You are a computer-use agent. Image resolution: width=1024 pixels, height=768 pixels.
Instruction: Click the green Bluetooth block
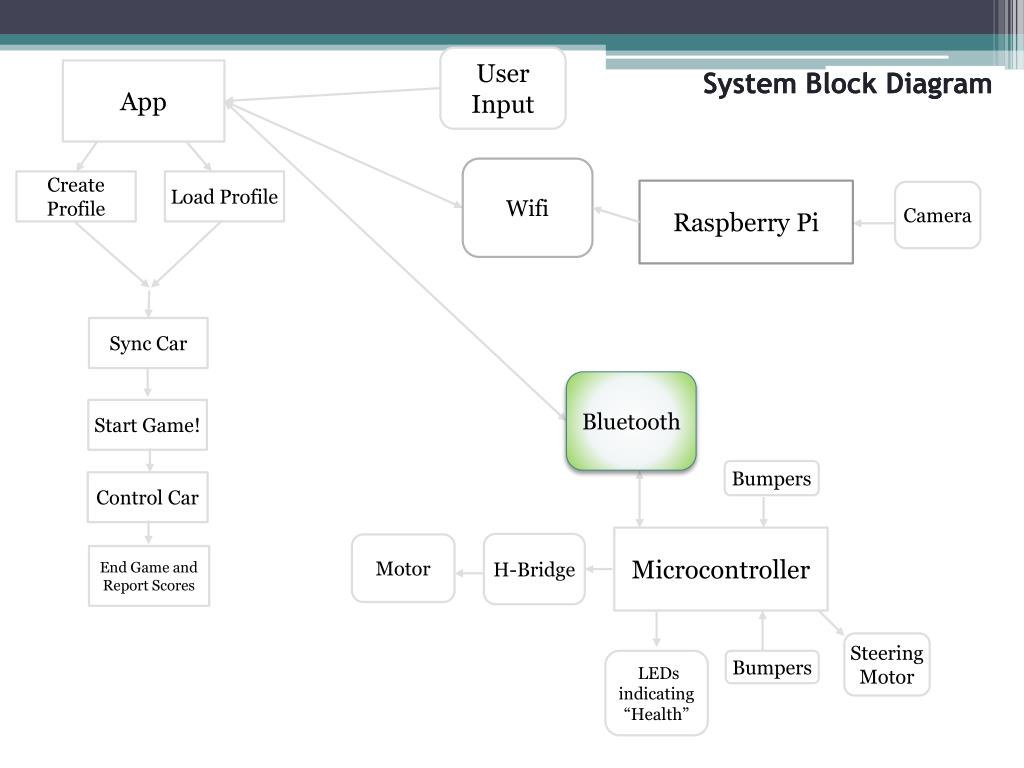pos(631,421)
